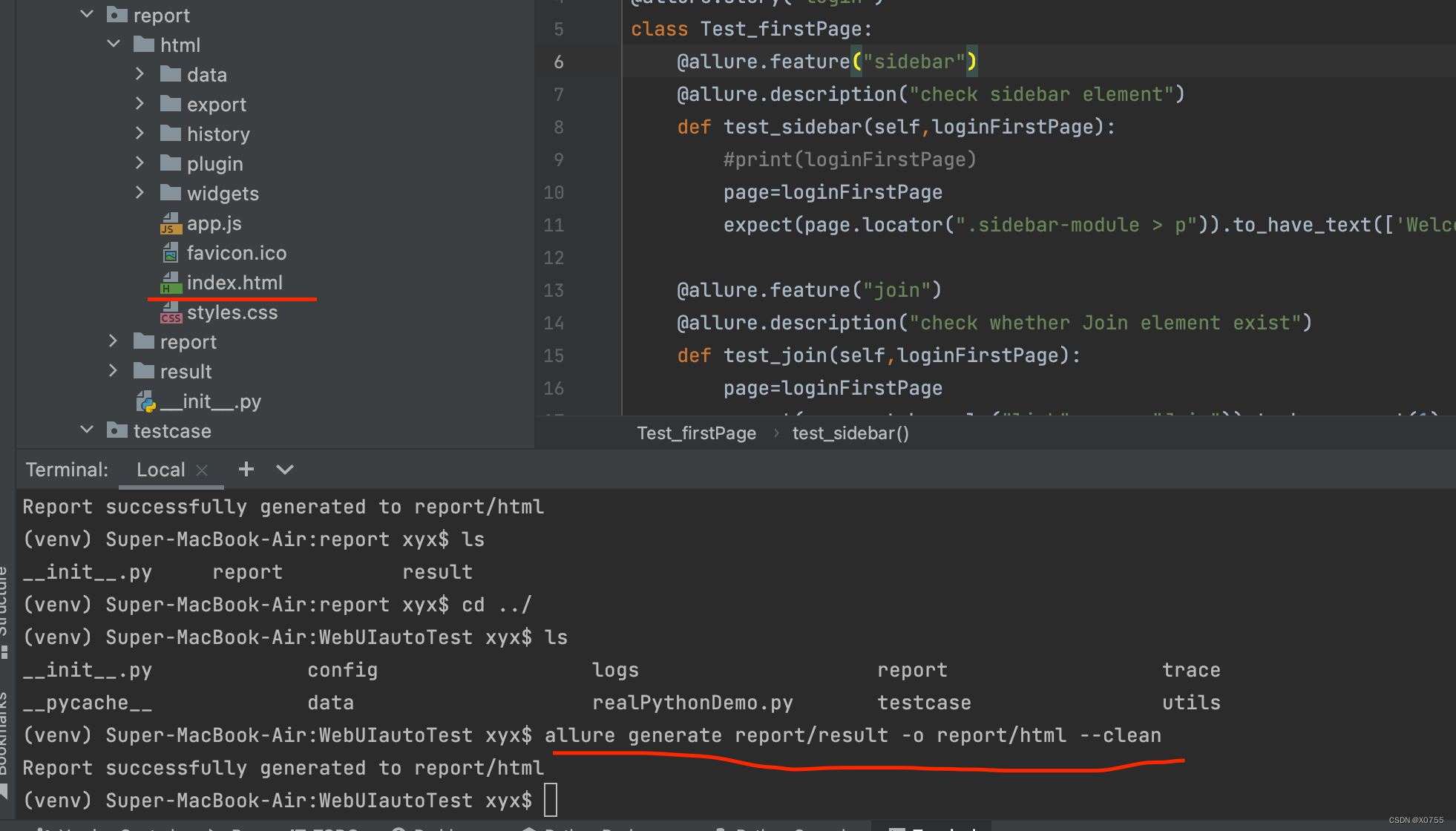Expand the history folder
Screen dimensions: 1456x831
pos(140,134)
